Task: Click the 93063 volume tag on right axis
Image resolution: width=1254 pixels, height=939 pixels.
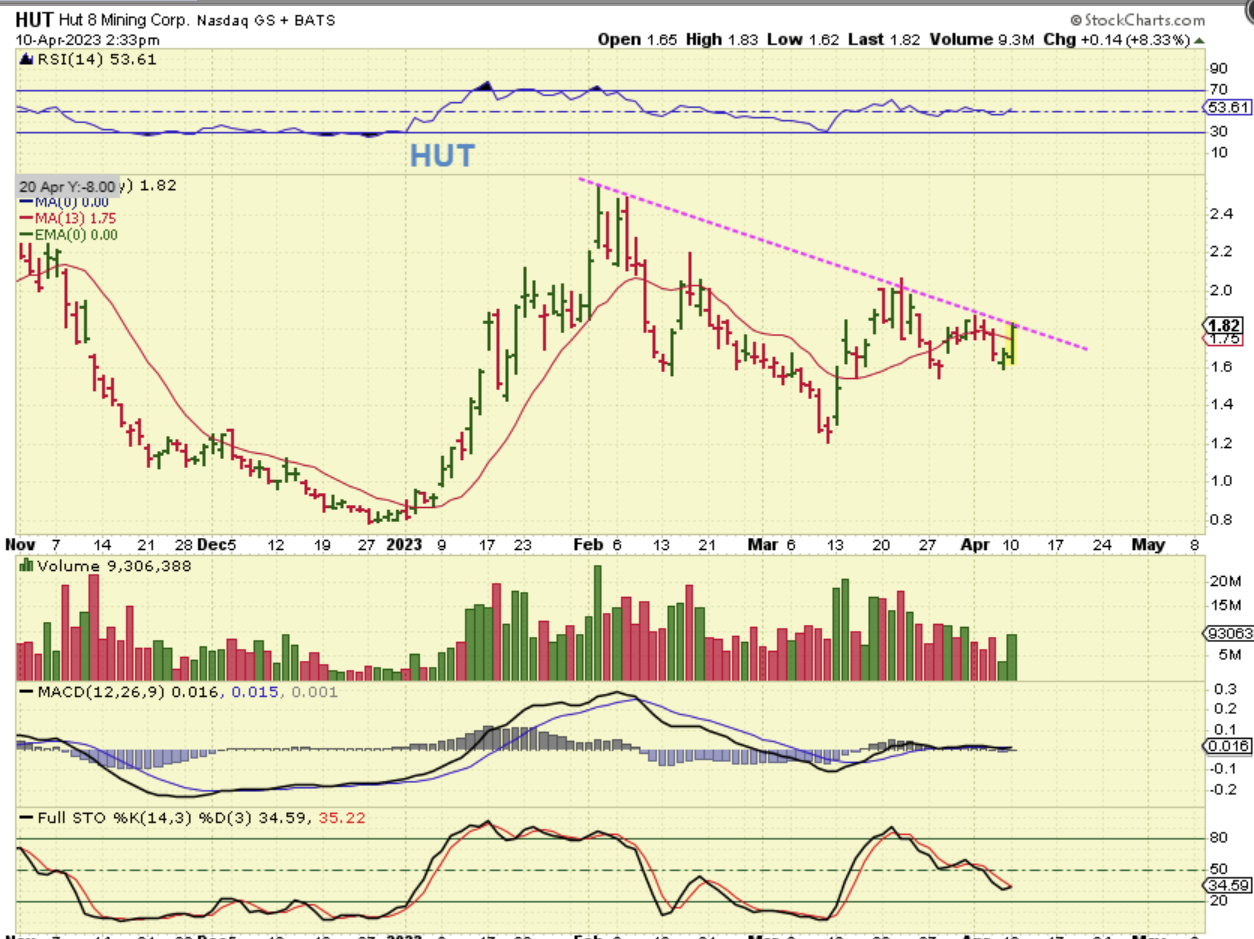Action: 1228,633
